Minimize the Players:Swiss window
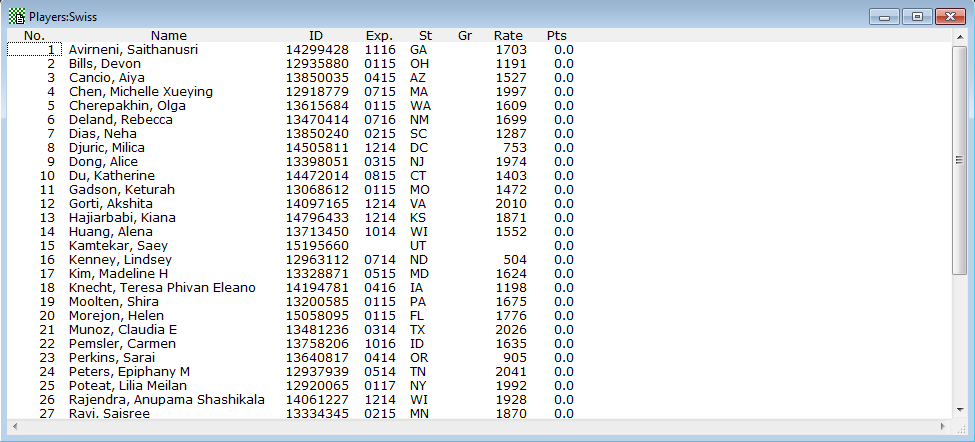Screen dimensions: 975x442 tap(884, 16)
